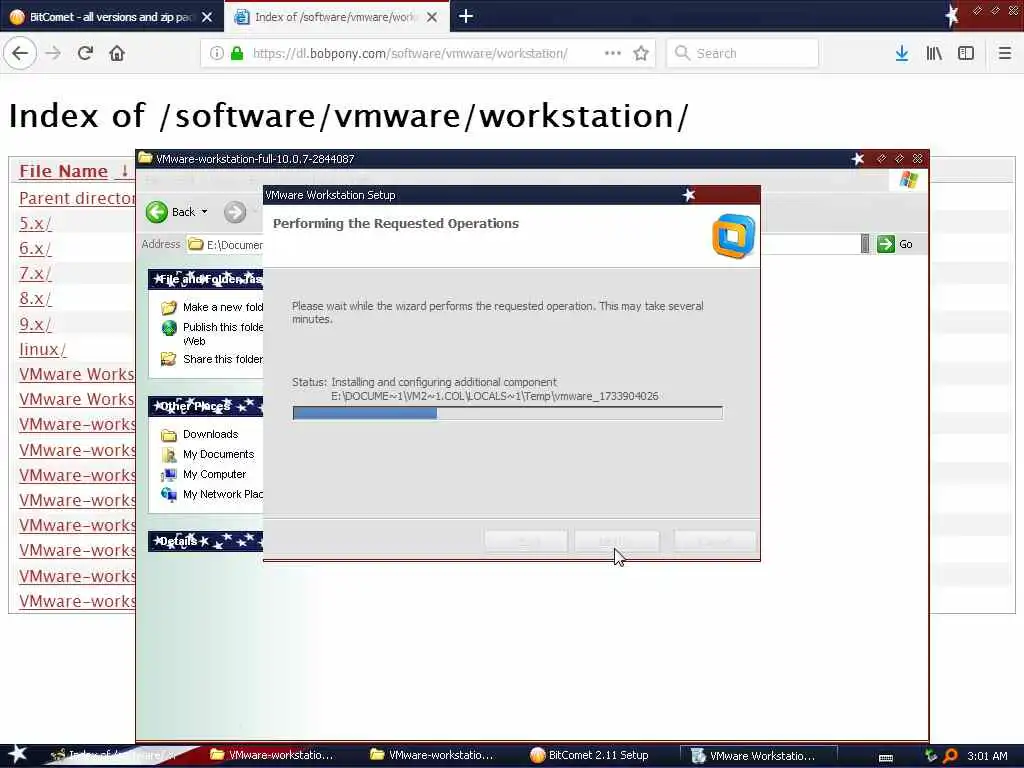
Task: Click VMware Workstation logo in setup wizard
Action: click(733, 236)
